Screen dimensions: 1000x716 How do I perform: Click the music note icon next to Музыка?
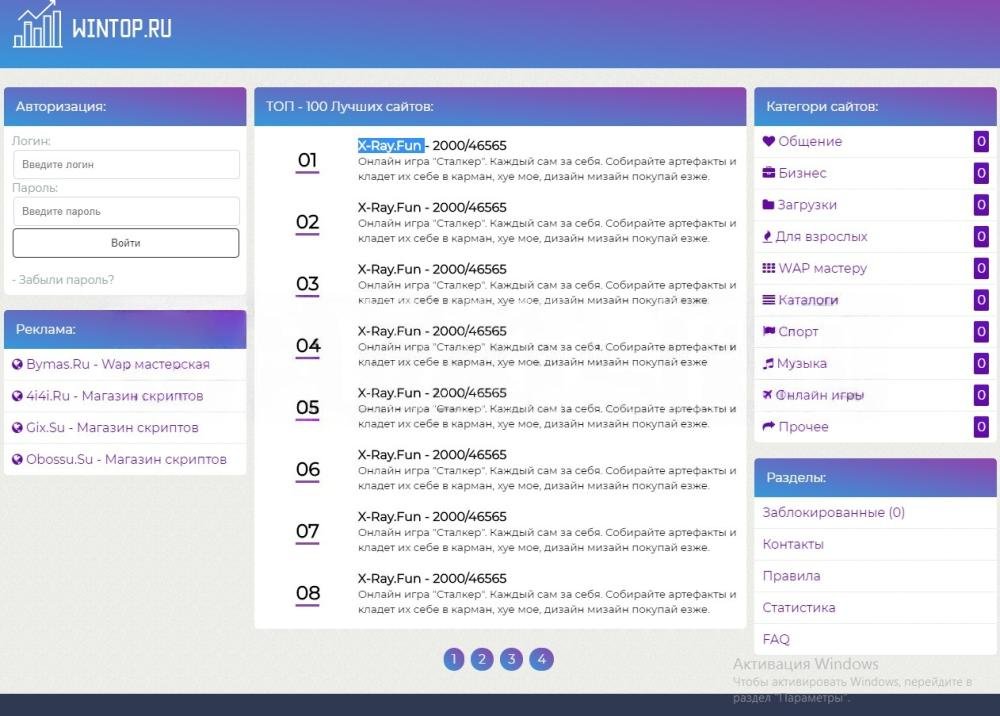click(x=768, y=363)
